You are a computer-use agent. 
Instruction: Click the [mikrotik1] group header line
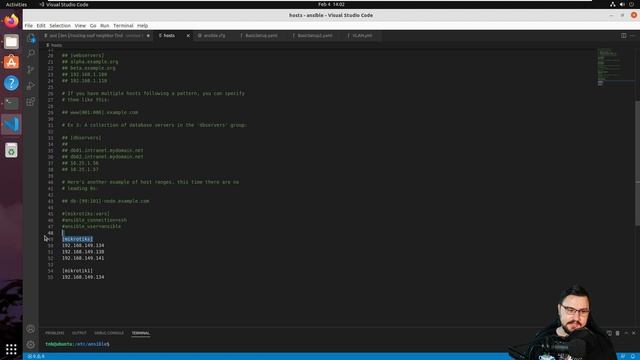click(77, 271)
